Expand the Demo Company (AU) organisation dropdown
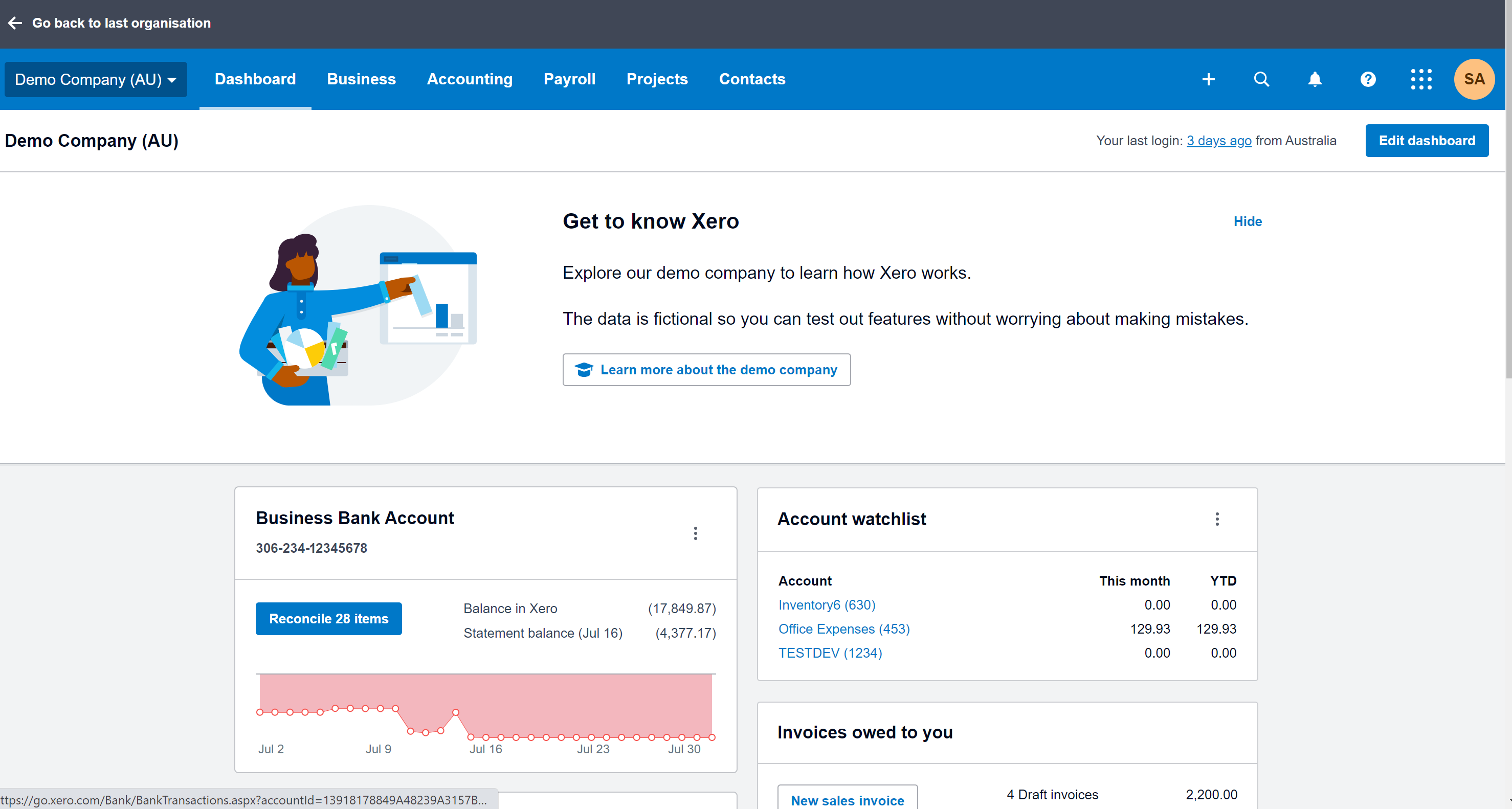The width and height of the screenshot is (1512, 809). 96,79
